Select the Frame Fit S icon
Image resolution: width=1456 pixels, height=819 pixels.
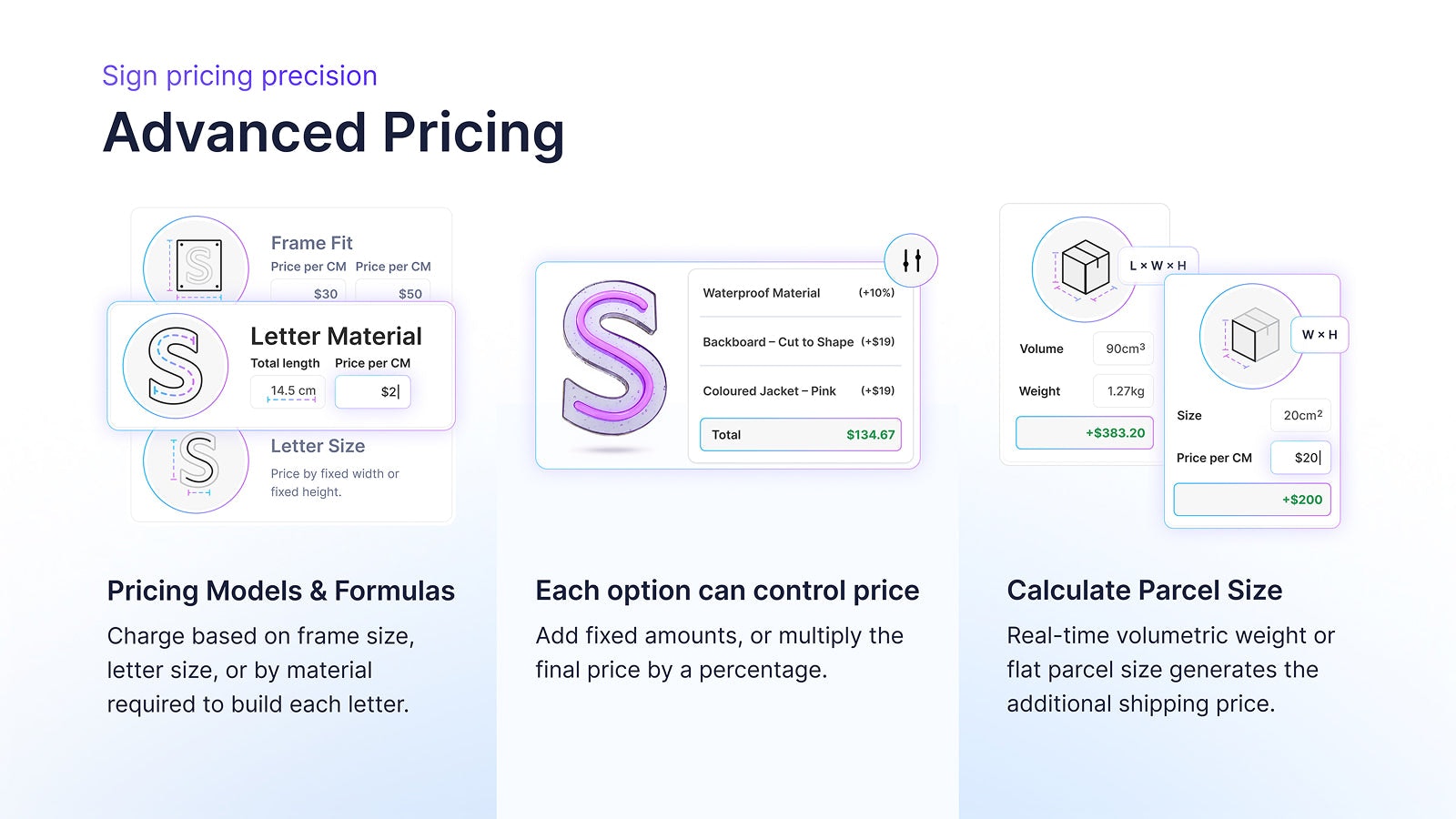tap(197, 264)
